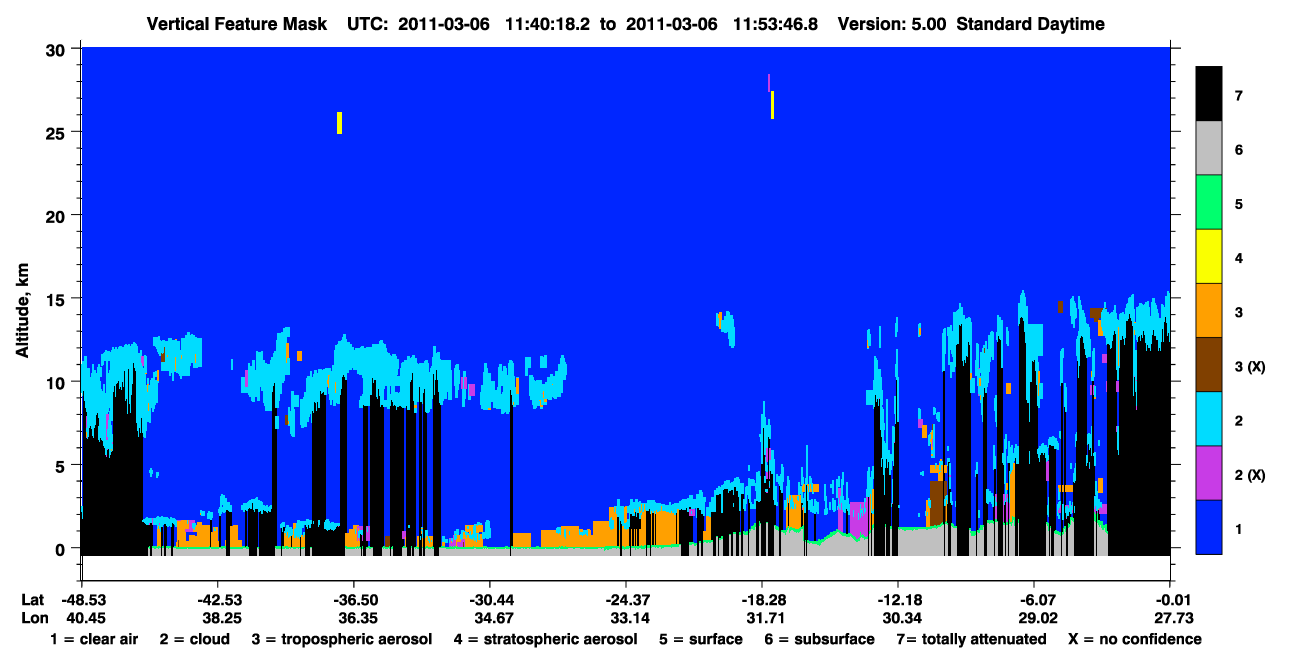Click the '1 = clear air' legend key

click(x=93, y=639)
